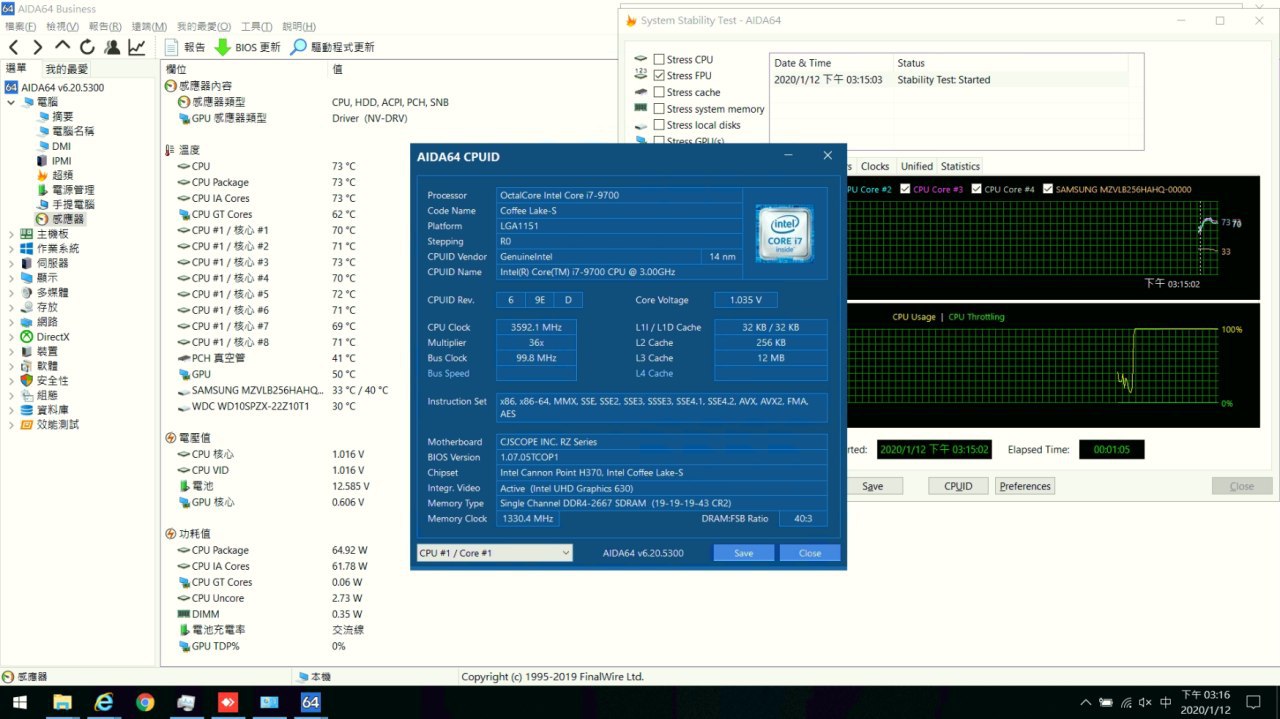Toggle the CPU Core #4 graph checkbox
Viewport: 1280px width, 719px height.
(977, 189)
